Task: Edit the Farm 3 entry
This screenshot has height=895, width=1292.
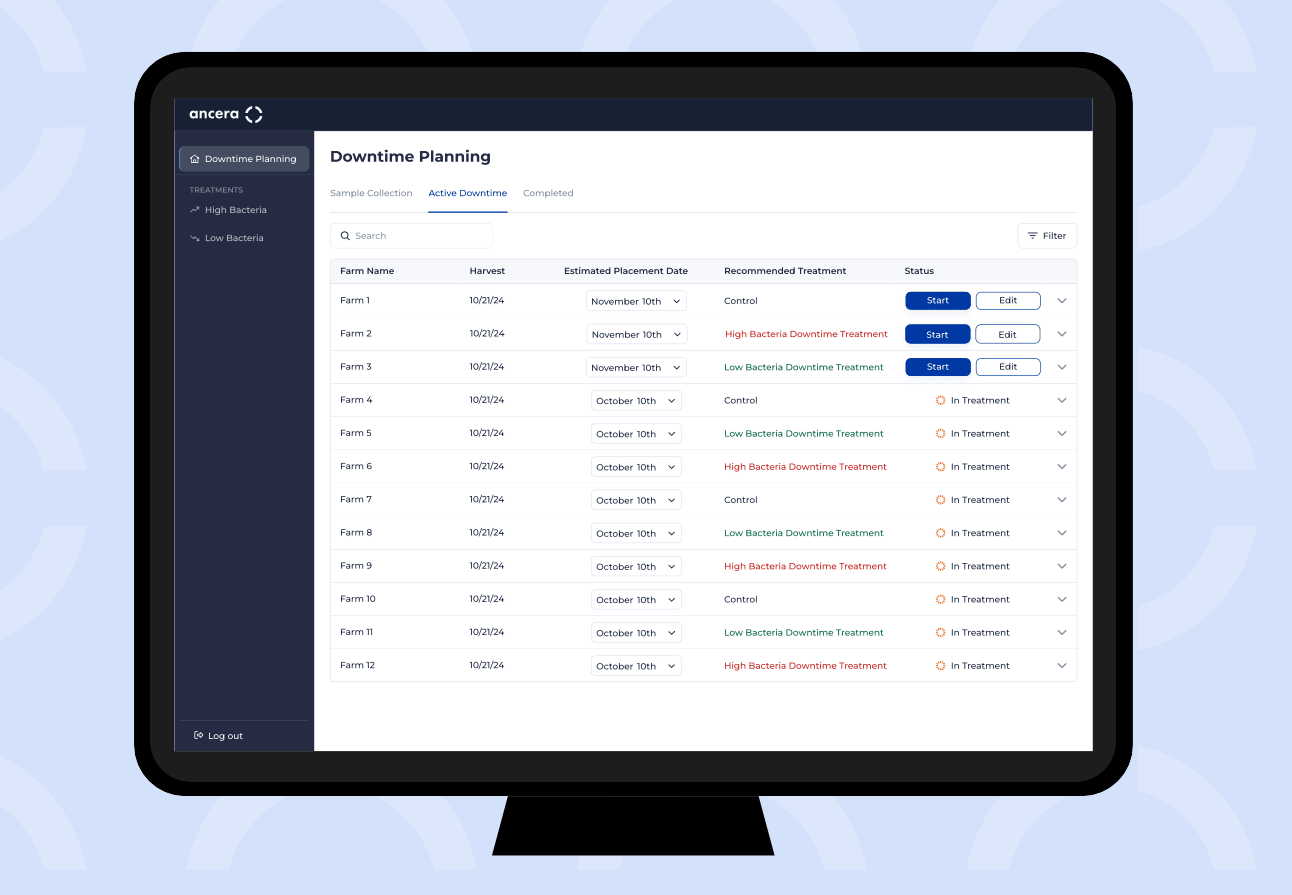Action: (x=1008, y=367)
